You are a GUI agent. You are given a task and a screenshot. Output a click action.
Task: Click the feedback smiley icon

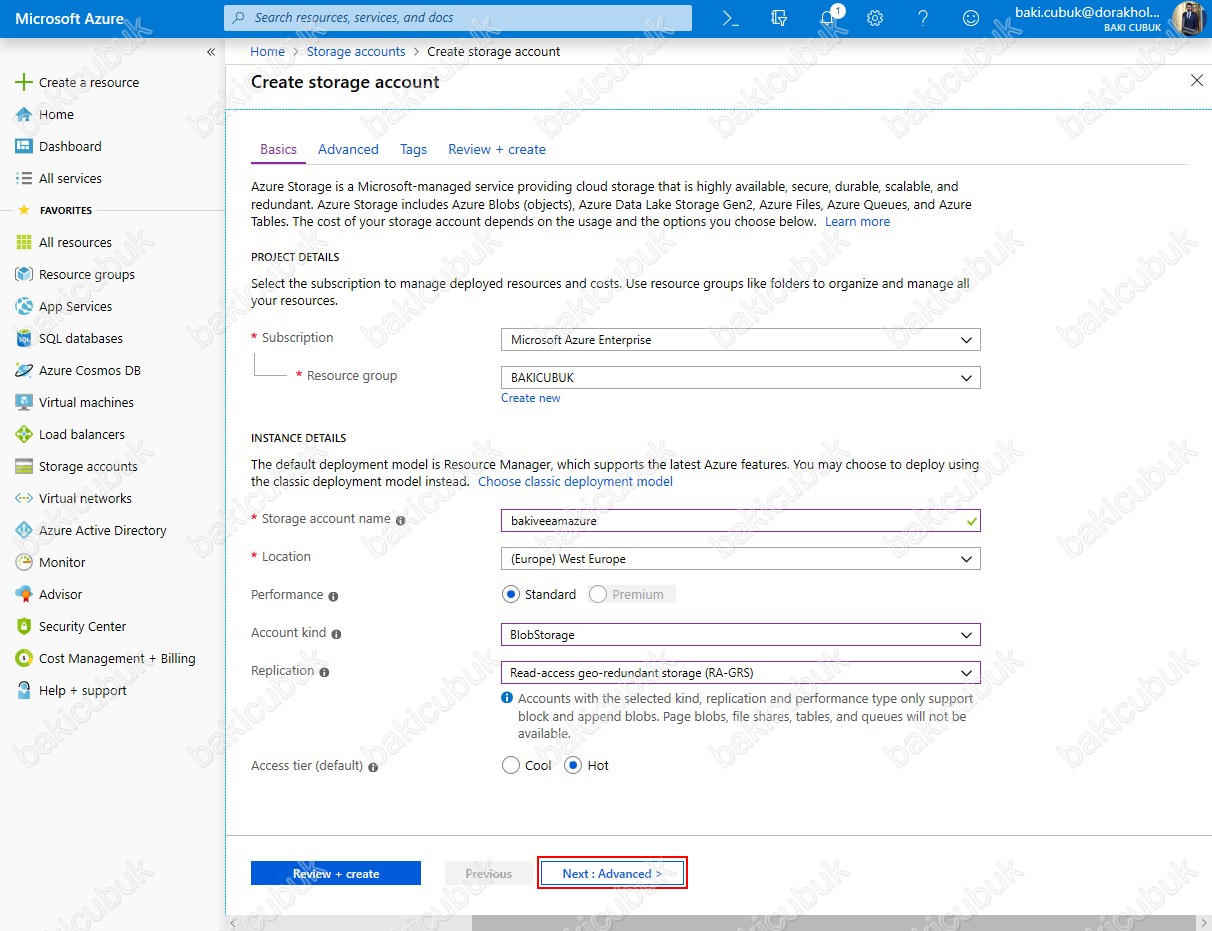pos(971,18)
